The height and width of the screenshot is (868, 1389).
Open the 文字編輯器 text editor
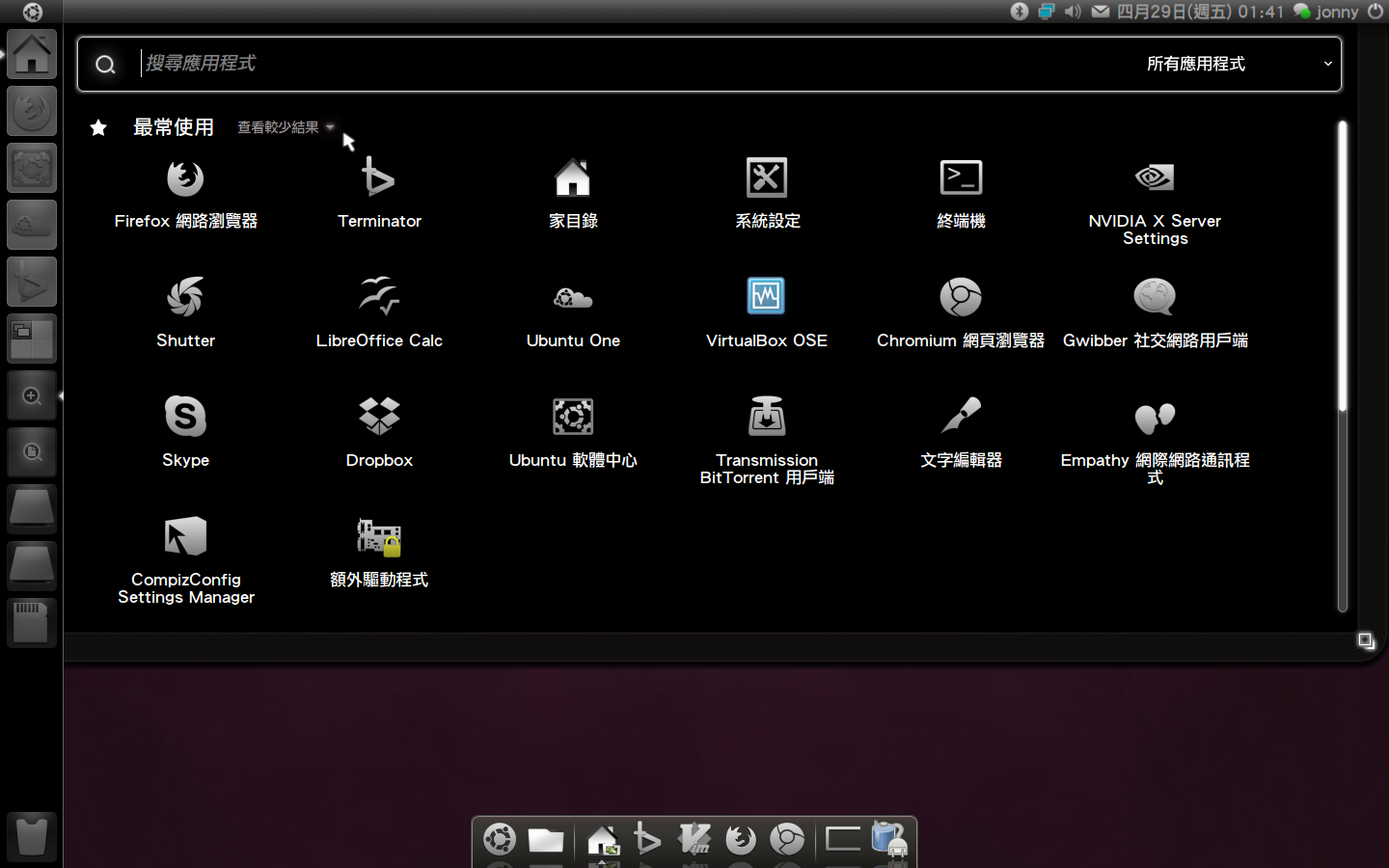[961, 434]
